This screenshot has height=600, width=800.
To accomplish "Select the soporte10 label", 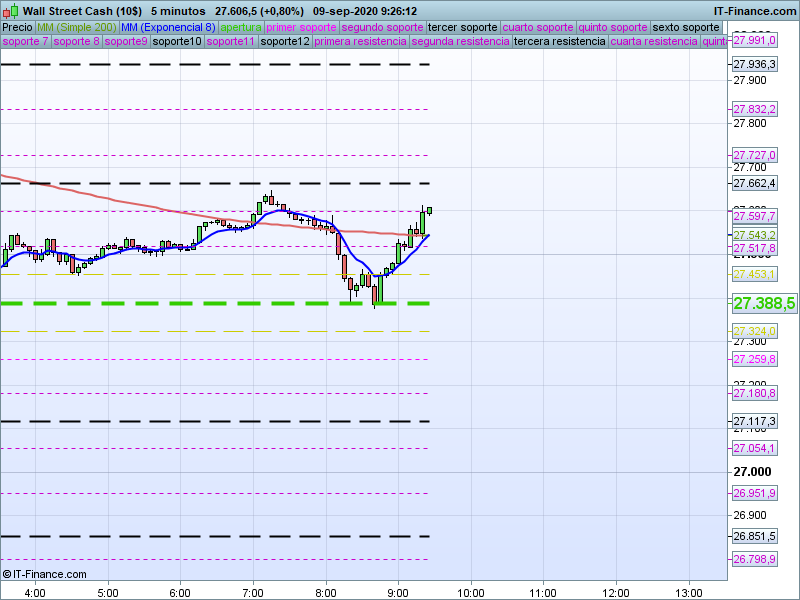I will click(x=177, y=41).
